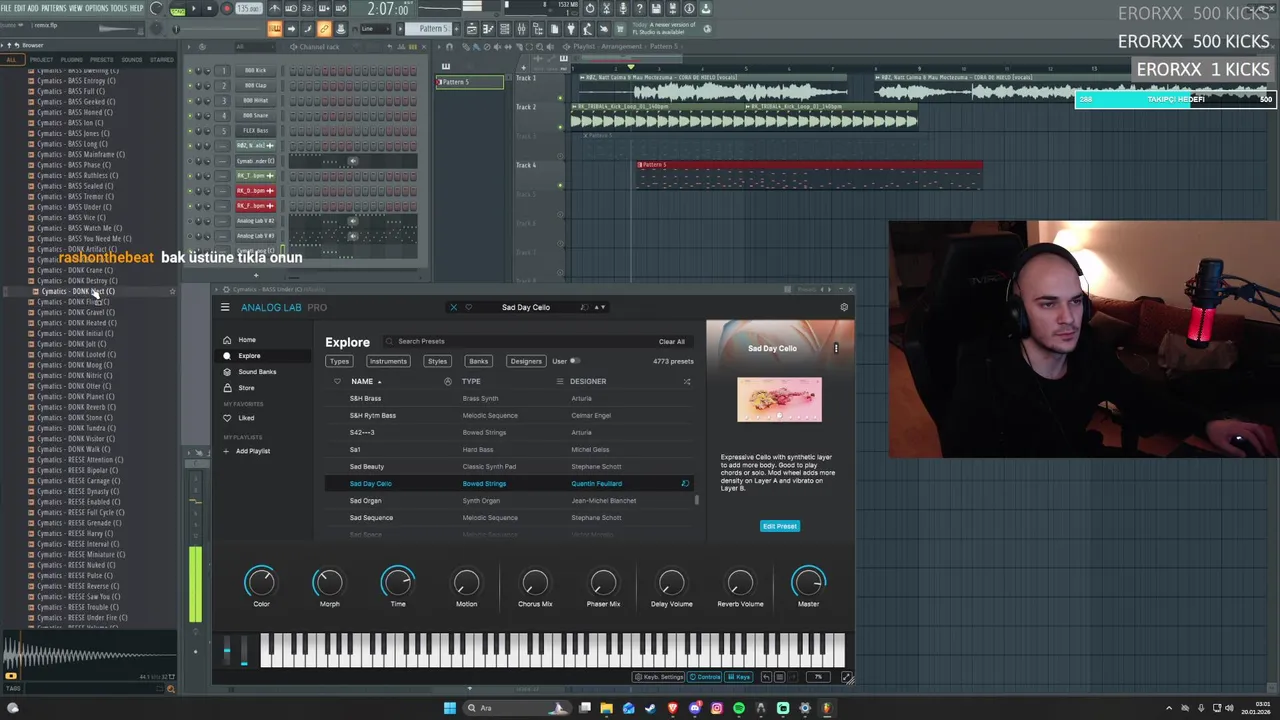Select the Analog Lab V #2 channel
Image resolution: width=1280 pixels, height=720 pixels.
coord(256,220)
